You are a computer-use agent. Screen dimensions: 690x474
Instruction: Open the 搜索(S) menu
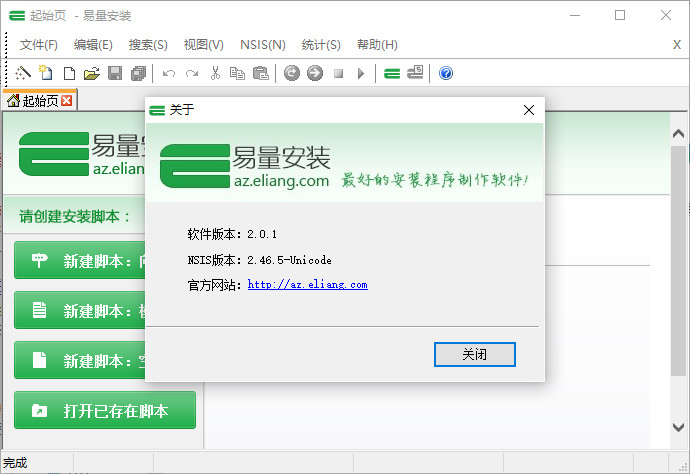[x=148, y=45]
